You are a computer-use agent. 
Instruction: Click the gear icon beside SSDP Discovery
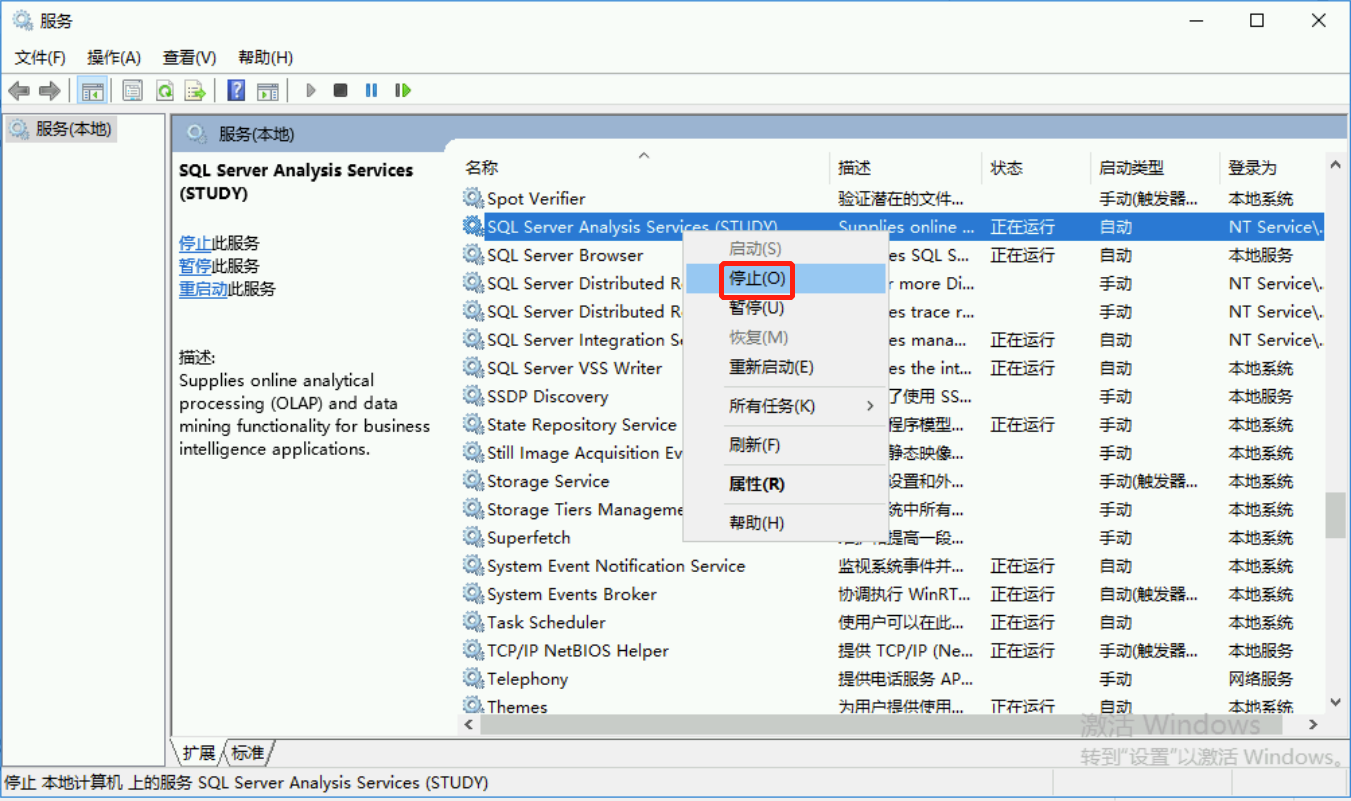473,396
